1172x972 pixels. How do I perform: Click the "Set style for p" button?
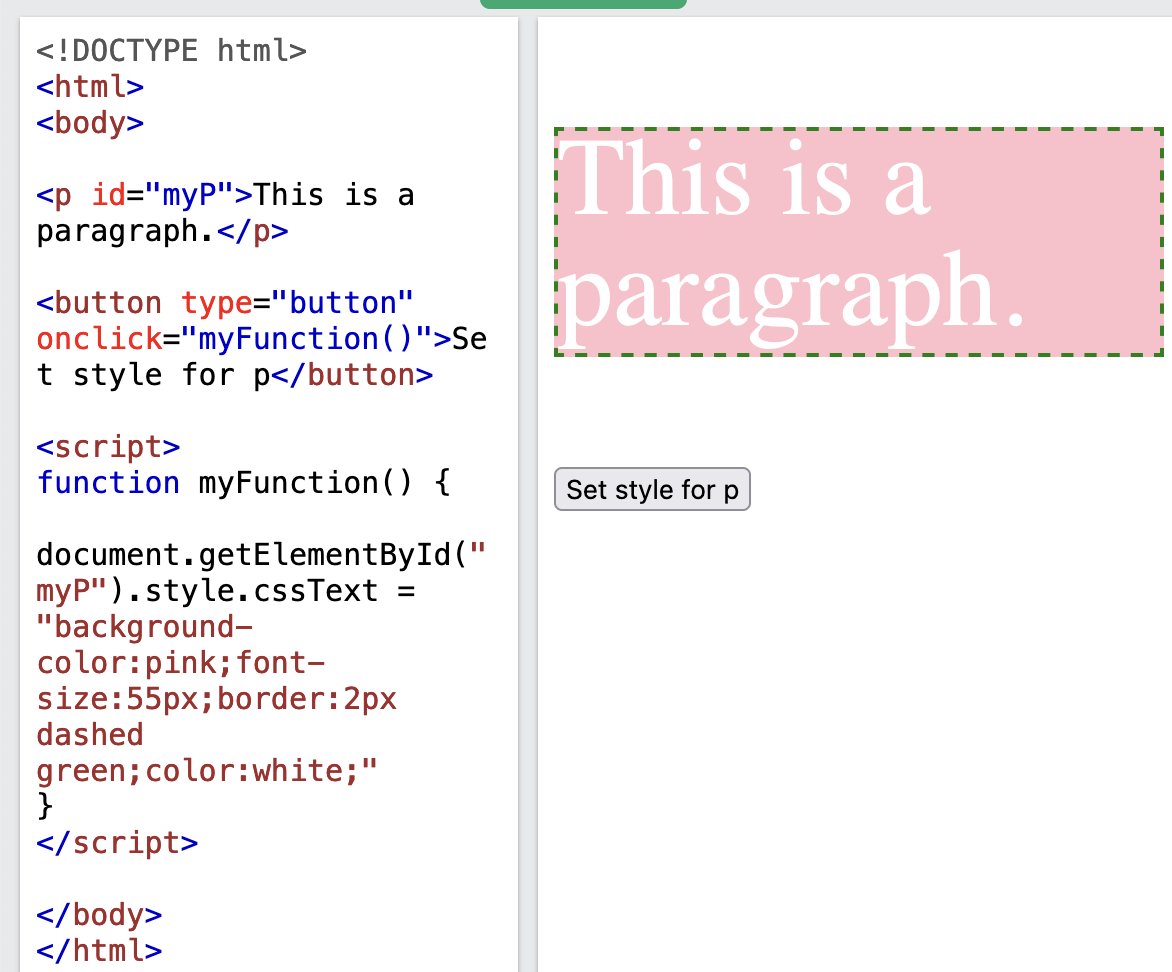(652, 489)
